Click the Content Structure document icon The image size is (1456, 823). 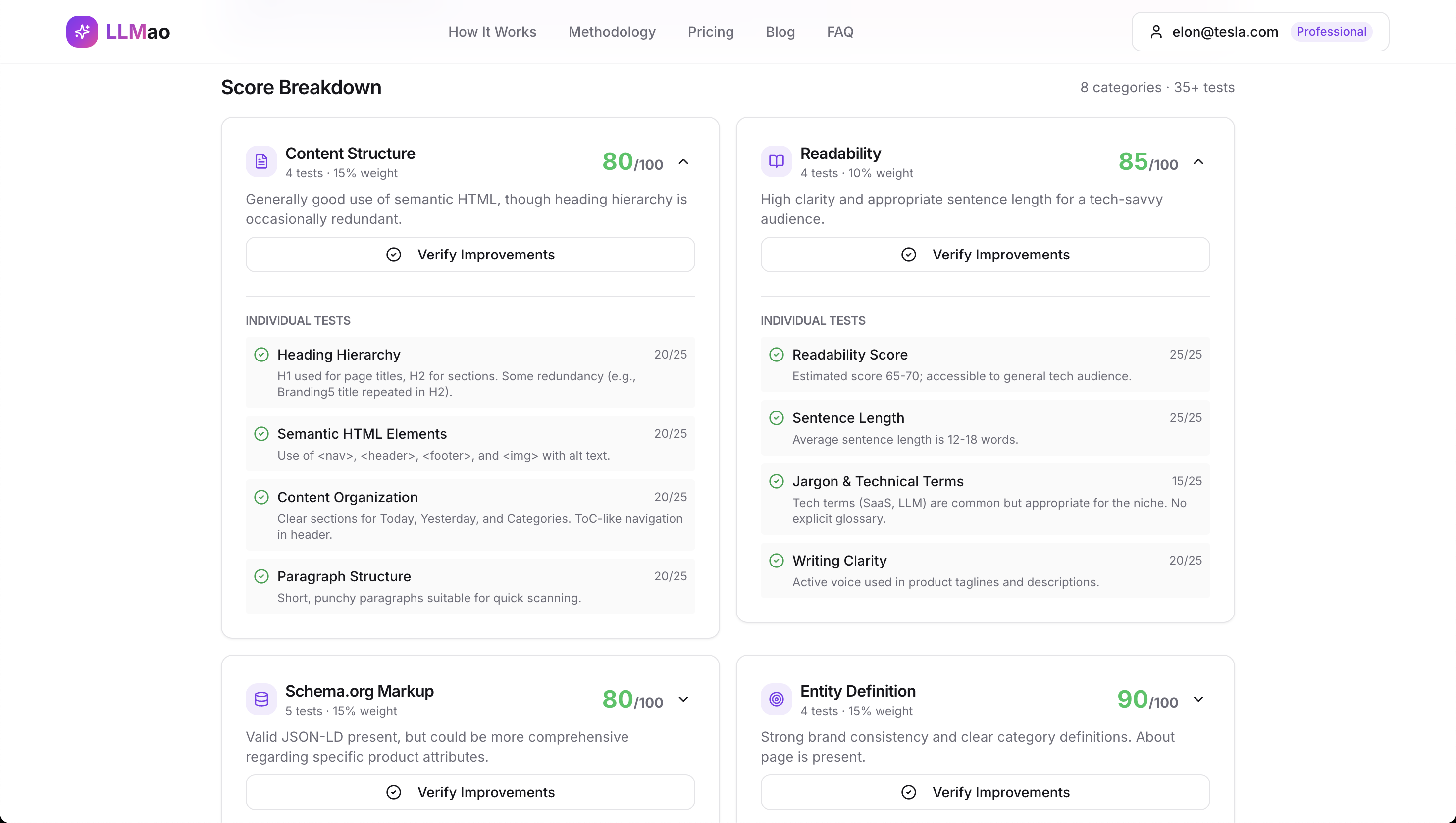pos(261,161)
